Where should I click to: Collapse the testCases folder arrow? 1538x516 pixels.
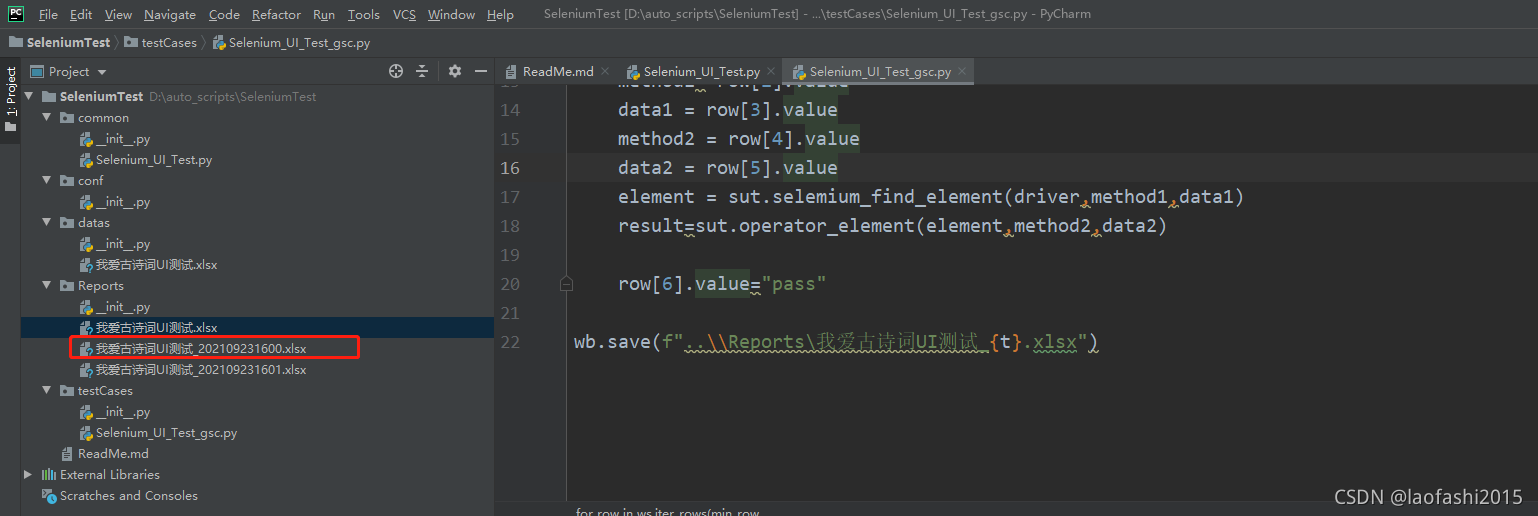tap(47, 391)
